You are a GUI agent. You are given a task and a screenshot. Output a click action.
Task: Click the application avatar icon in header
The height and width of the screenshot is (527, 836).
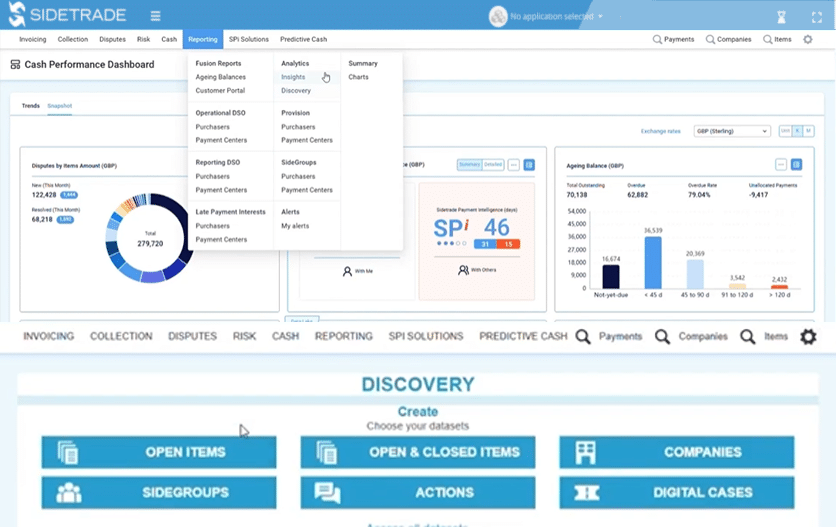(x=498, y=17)
